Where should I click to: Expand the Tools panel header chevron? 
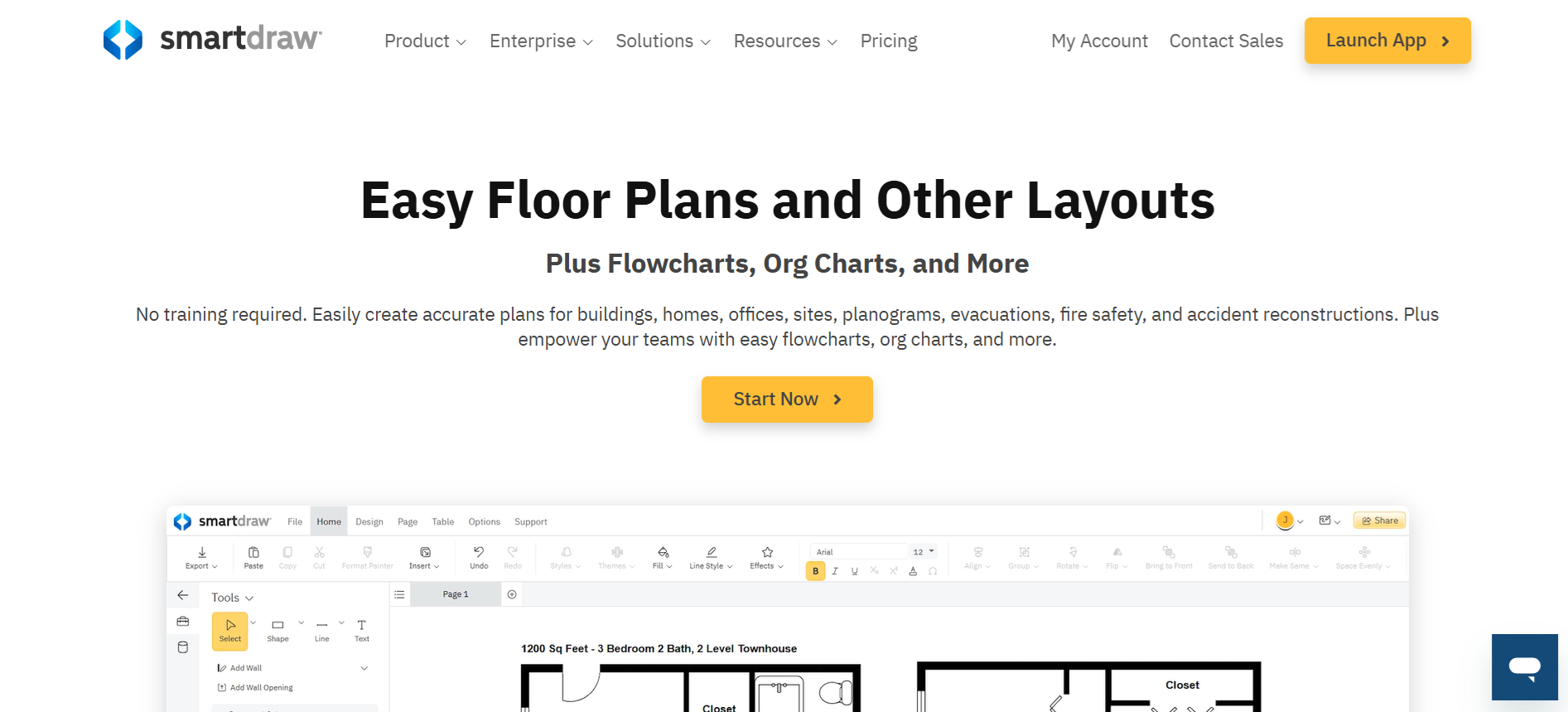click(x=249, y=598)
